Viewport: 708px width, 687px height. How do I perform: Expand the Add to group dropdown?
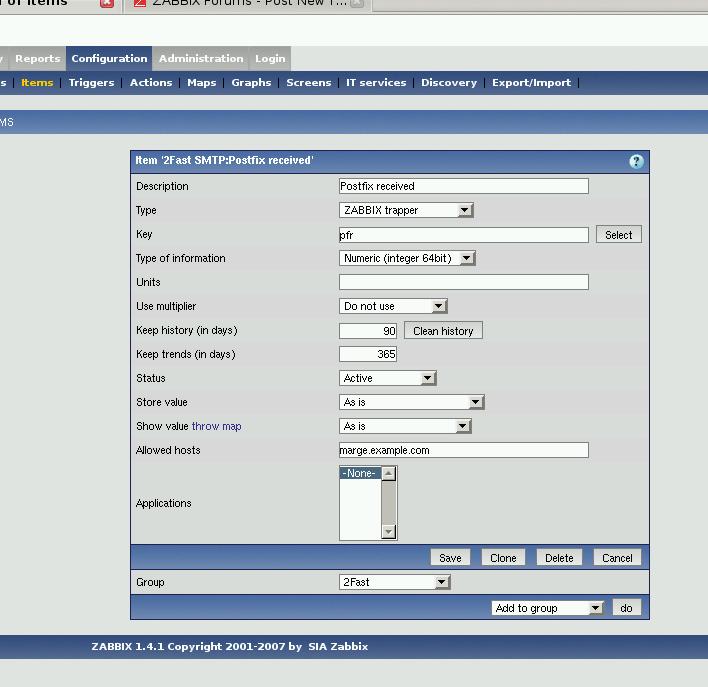548,608
